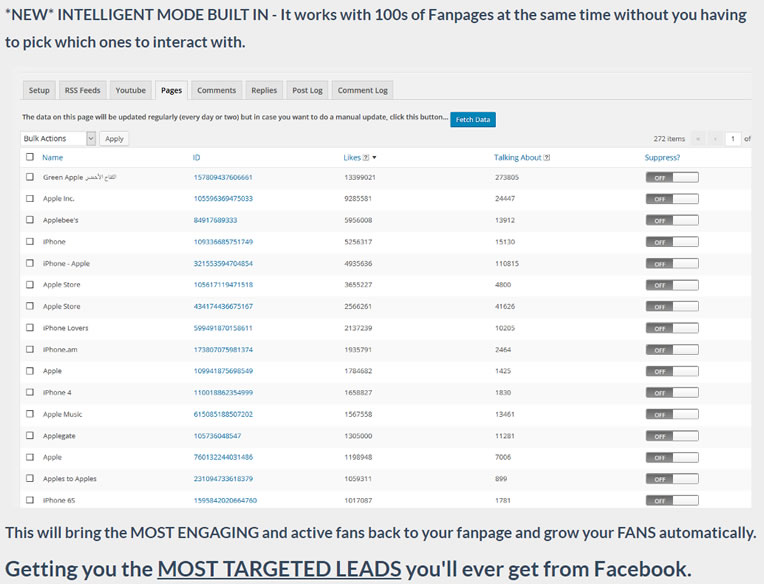Screen dimensions: 764x584
Task: Toggle Suppress switch for Green Apple
Action: click(672, 177)
